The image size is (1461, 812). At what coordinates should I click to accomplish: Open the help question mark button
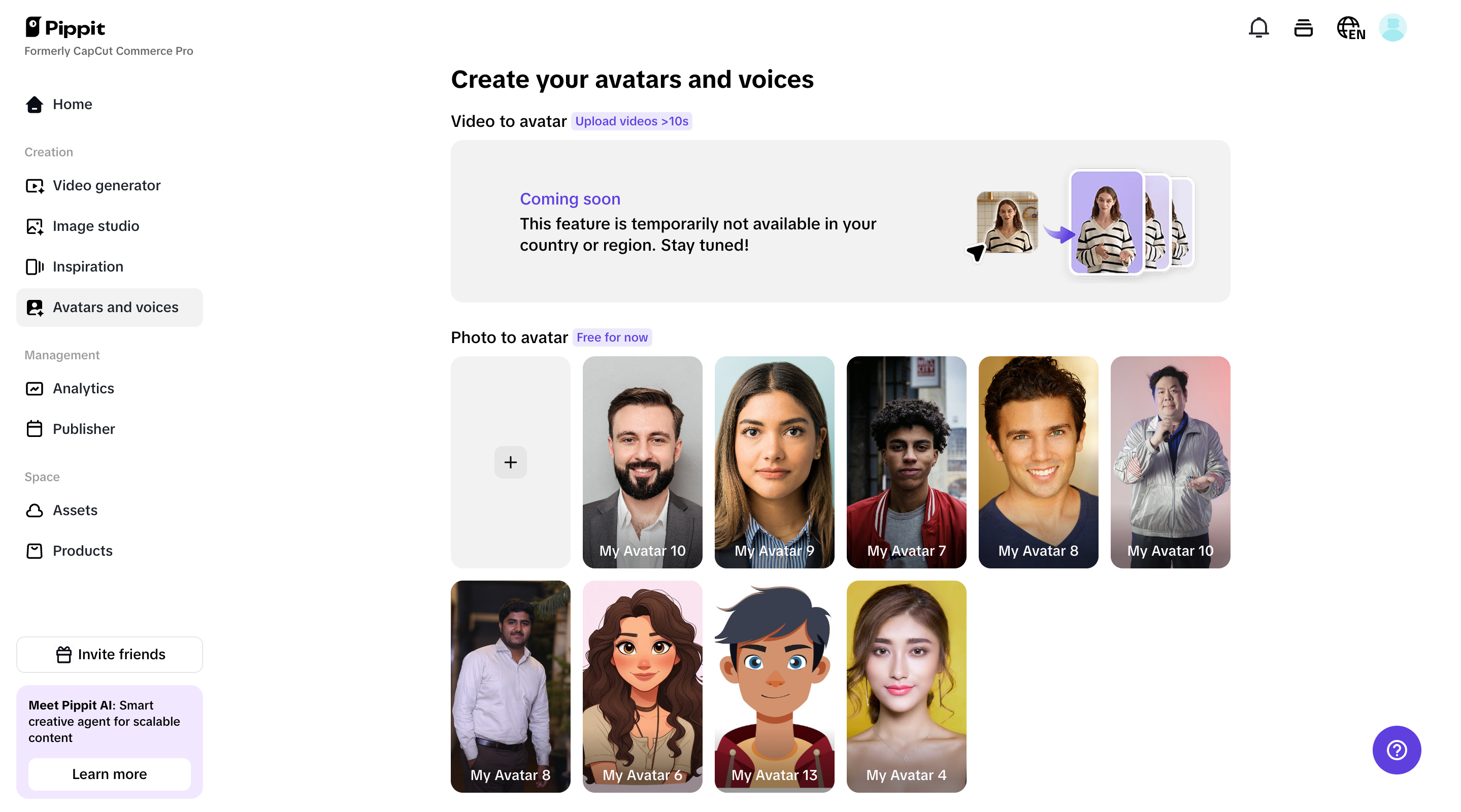[1396, 750]
